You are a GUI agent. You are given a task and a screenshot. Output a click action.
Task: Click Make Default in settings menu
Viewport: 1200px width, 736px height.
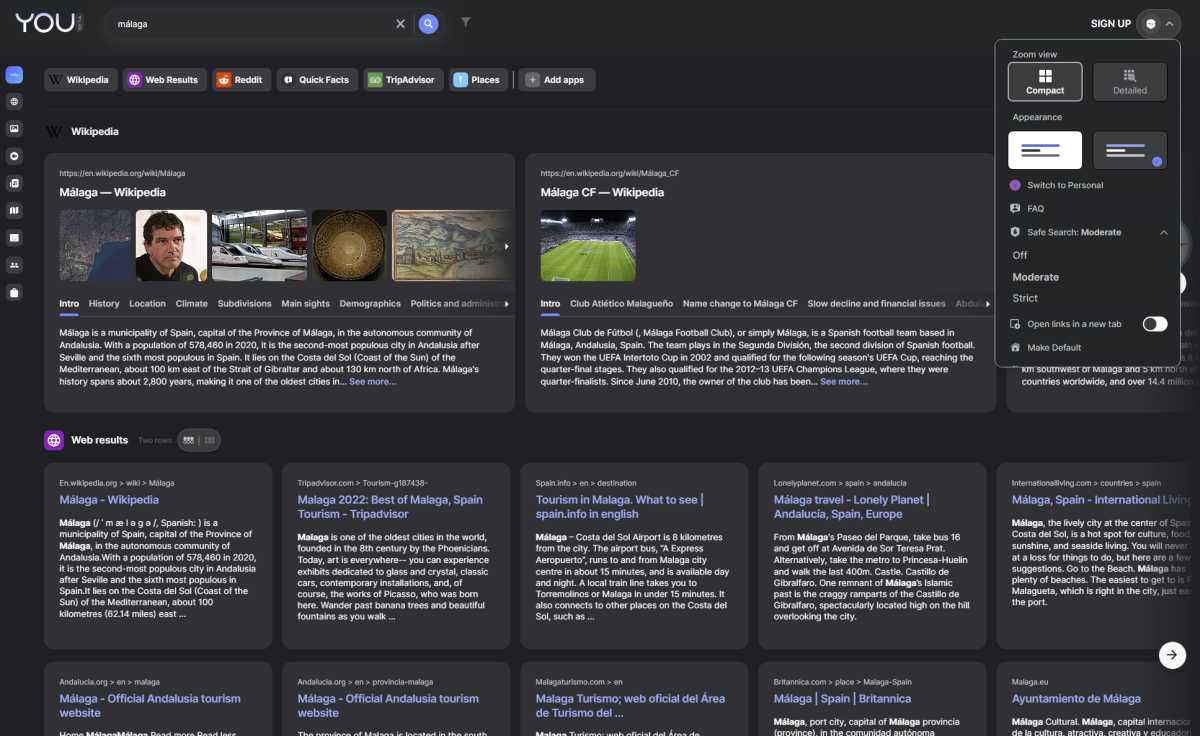pyautogui.click(x=1046, y=348)
